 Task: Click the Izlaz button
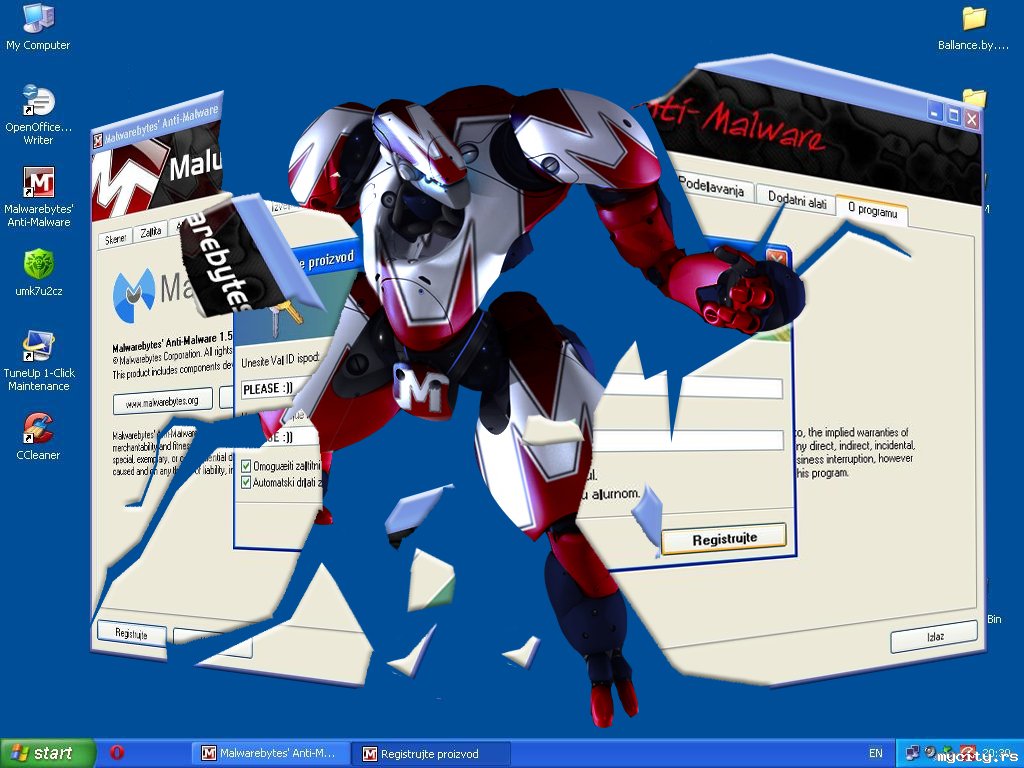tap(934, 637)
